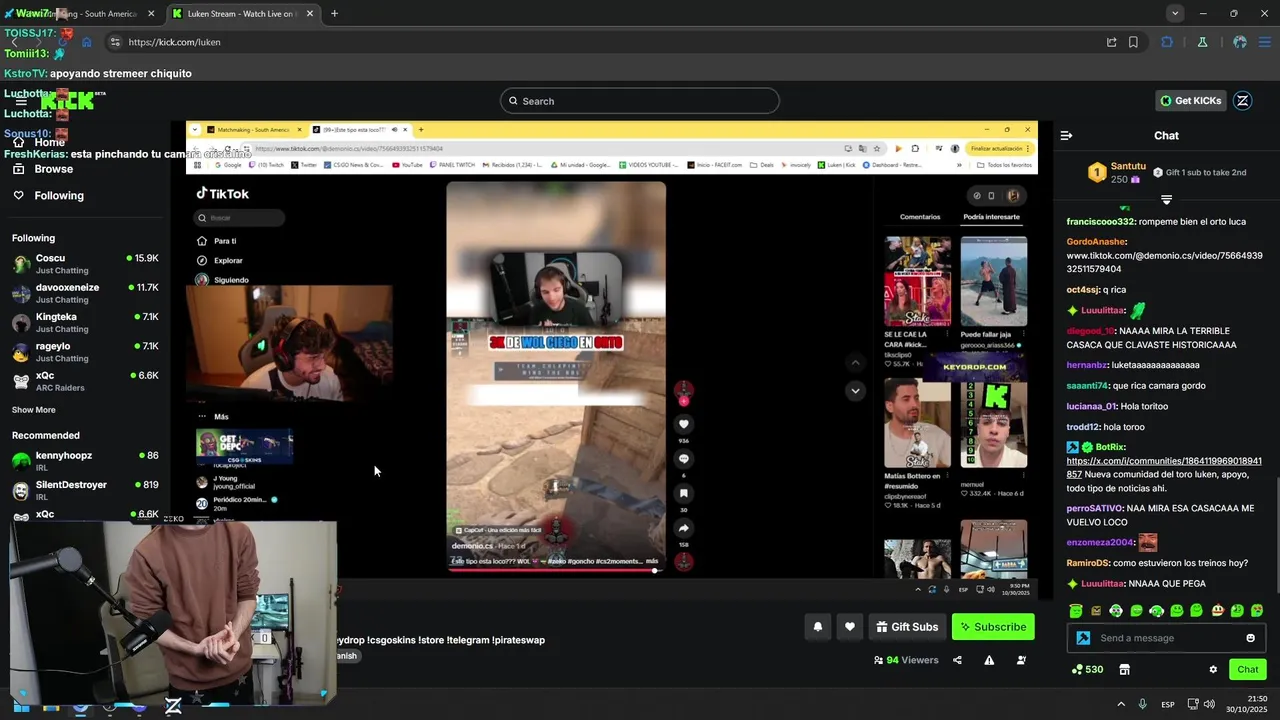Screen dimensions: 1280x720
Task: Open the tab search dropdown arrow
Action: pyautogui.click(x=1175, y=13)
